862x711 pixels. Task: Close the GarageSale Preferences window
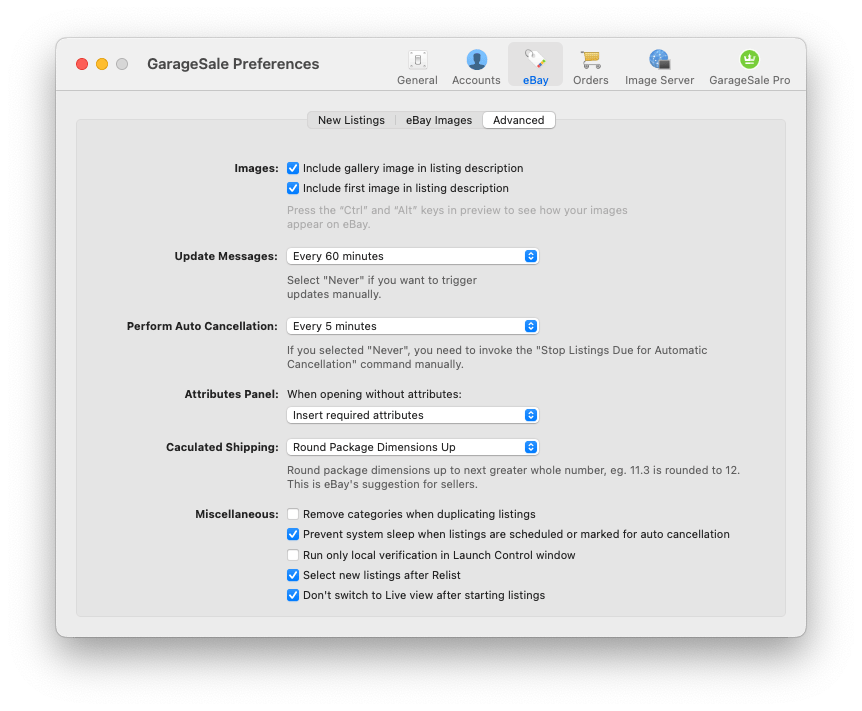tap(82, 64)
